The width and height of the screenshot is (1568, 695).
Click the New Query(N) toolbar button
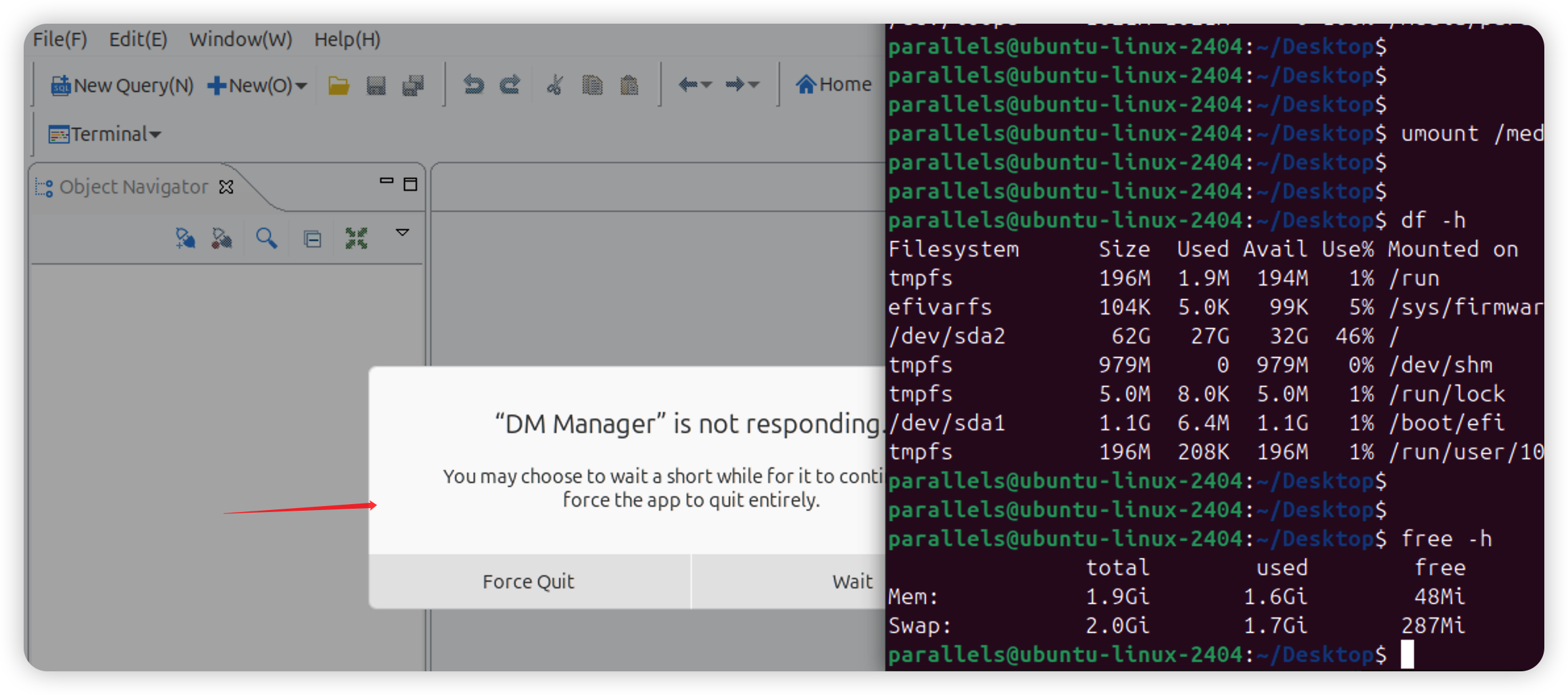tap(122, 86)
